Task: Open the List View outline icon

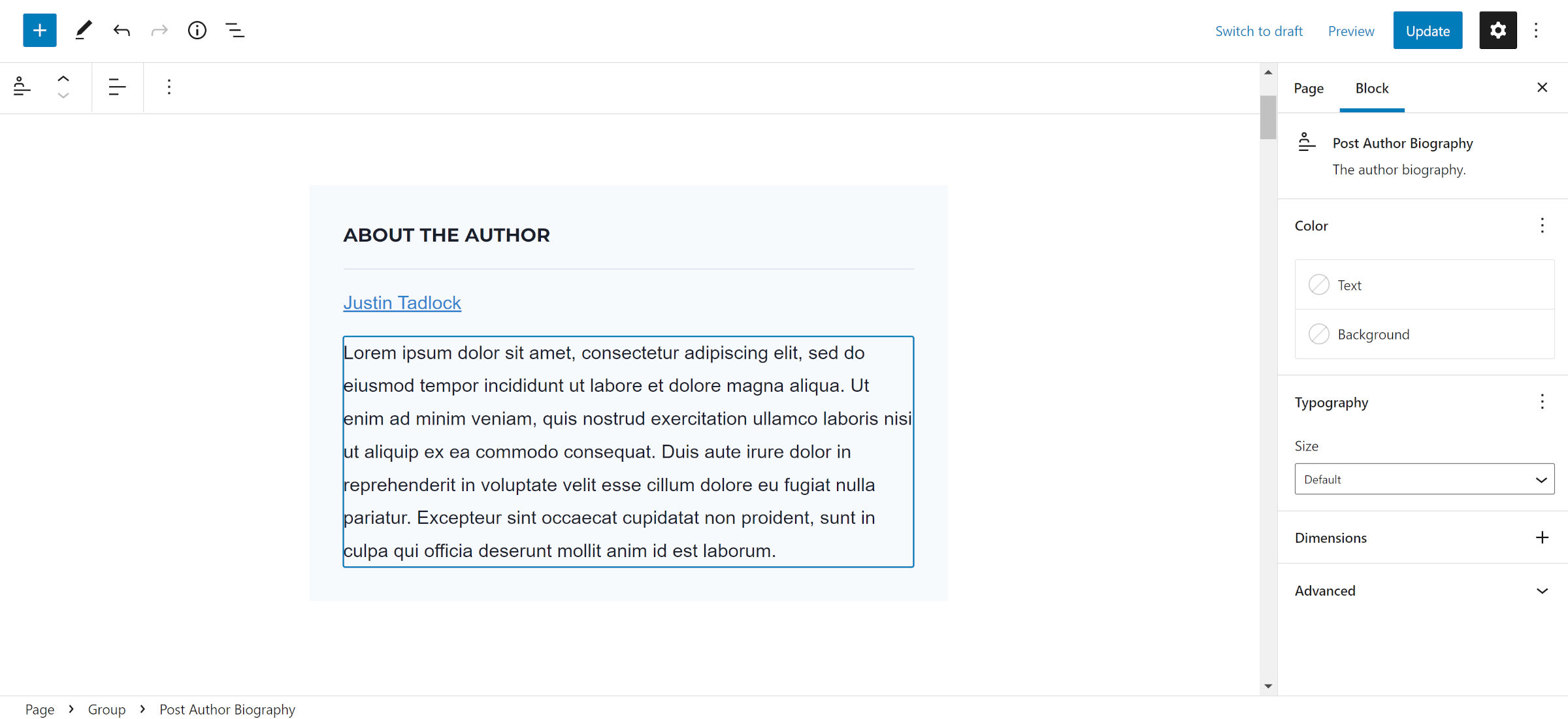Action: coord(235,30)
